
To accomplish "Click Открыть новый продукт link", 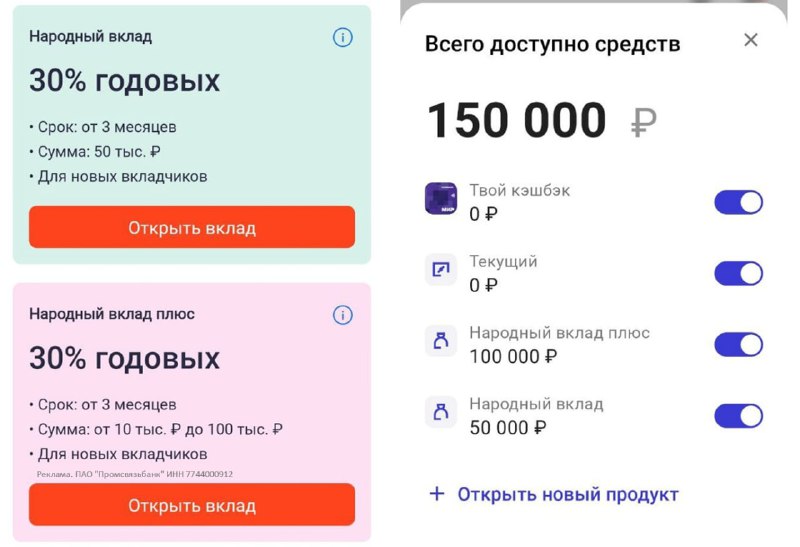I will tap(568, 494).
